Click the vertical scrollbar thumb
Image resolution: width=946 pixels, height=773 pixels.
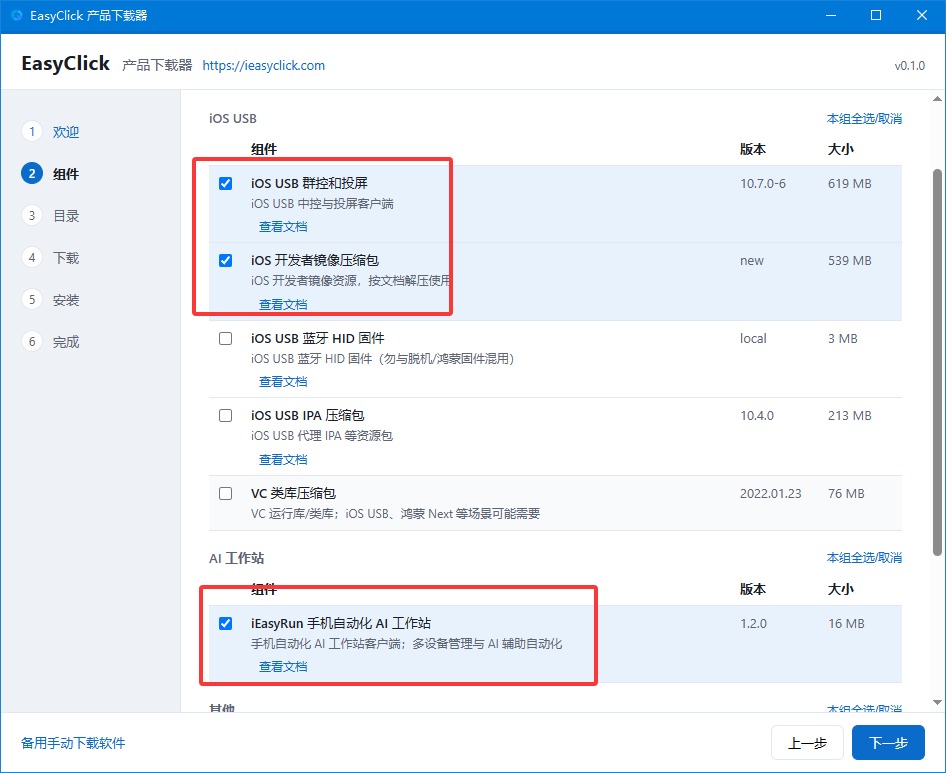[937, 362]
